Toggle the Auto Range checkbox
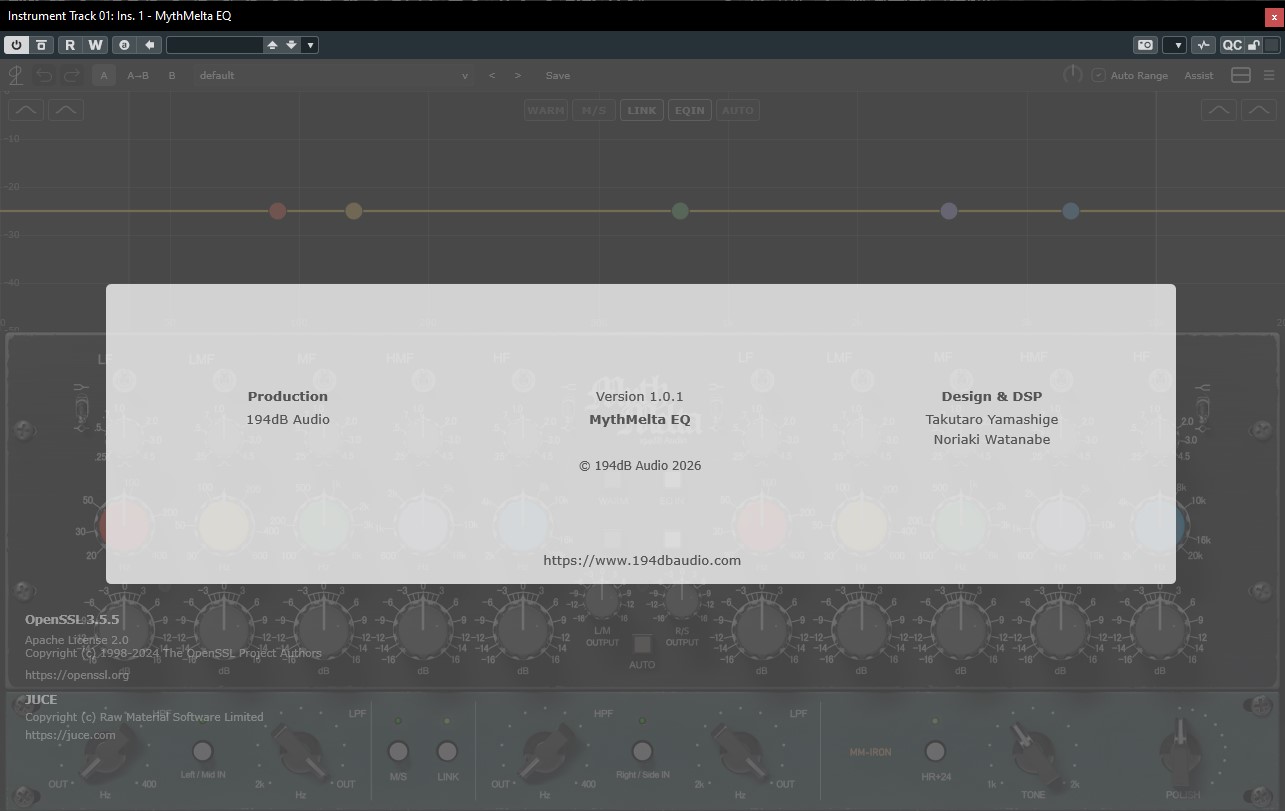This screenshot has height=811, width=1285. [1098, 75]
